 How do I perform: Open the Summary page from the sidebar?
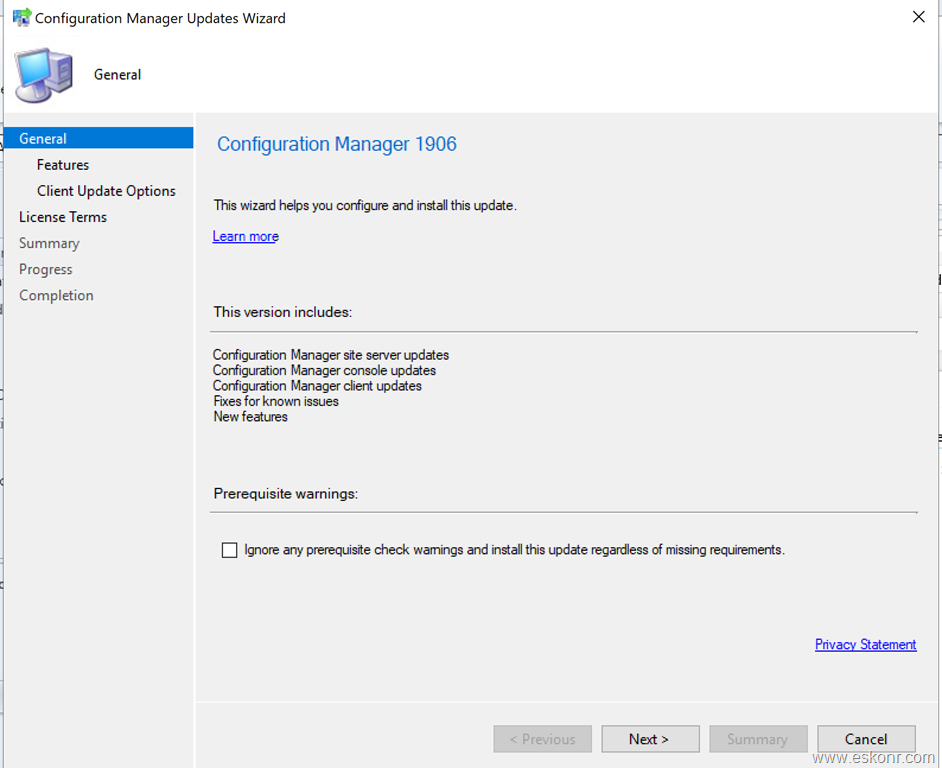point(49,242)
